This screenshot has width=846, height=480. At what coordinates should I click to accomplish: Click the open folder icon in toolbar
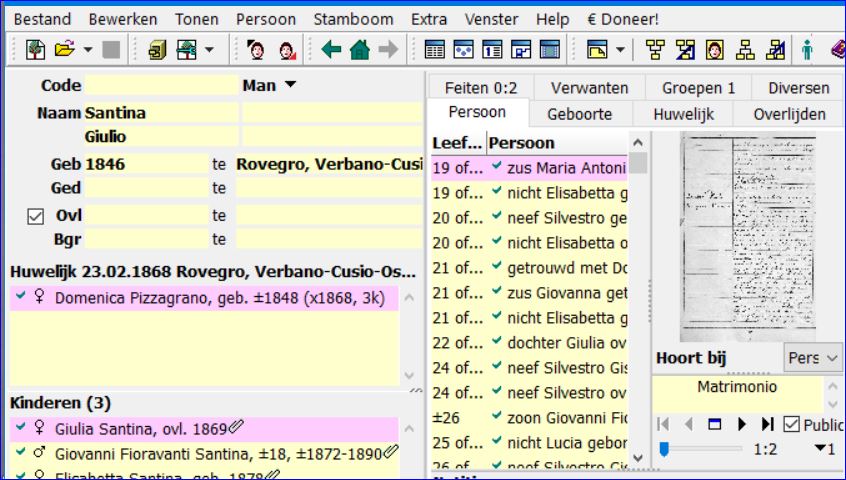pos(65,49)
